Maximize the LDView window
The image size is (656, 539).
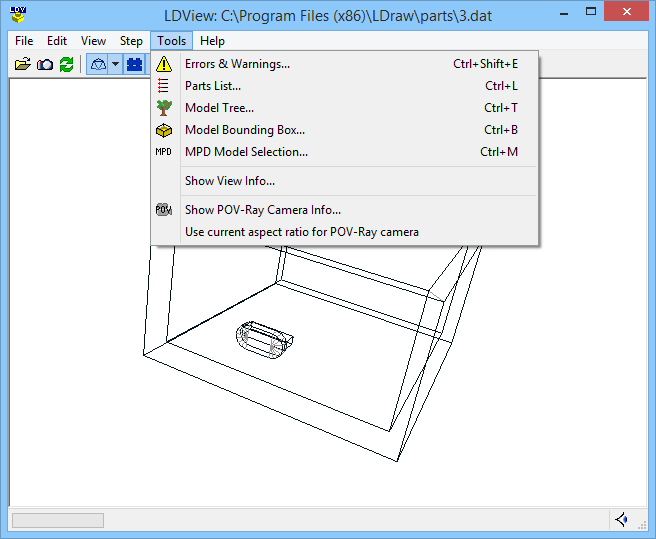pos(591,12)
